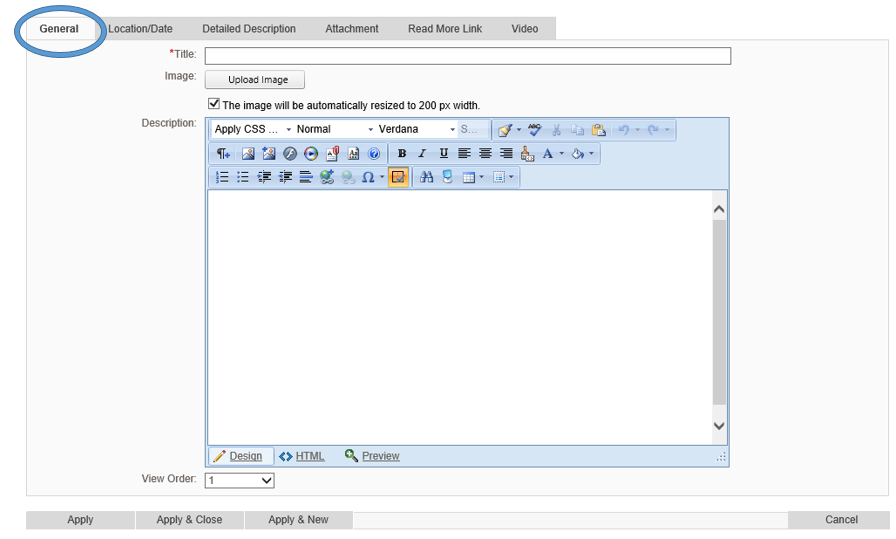Open the Attachment tab
896x539 pixels.
(352, 29)
